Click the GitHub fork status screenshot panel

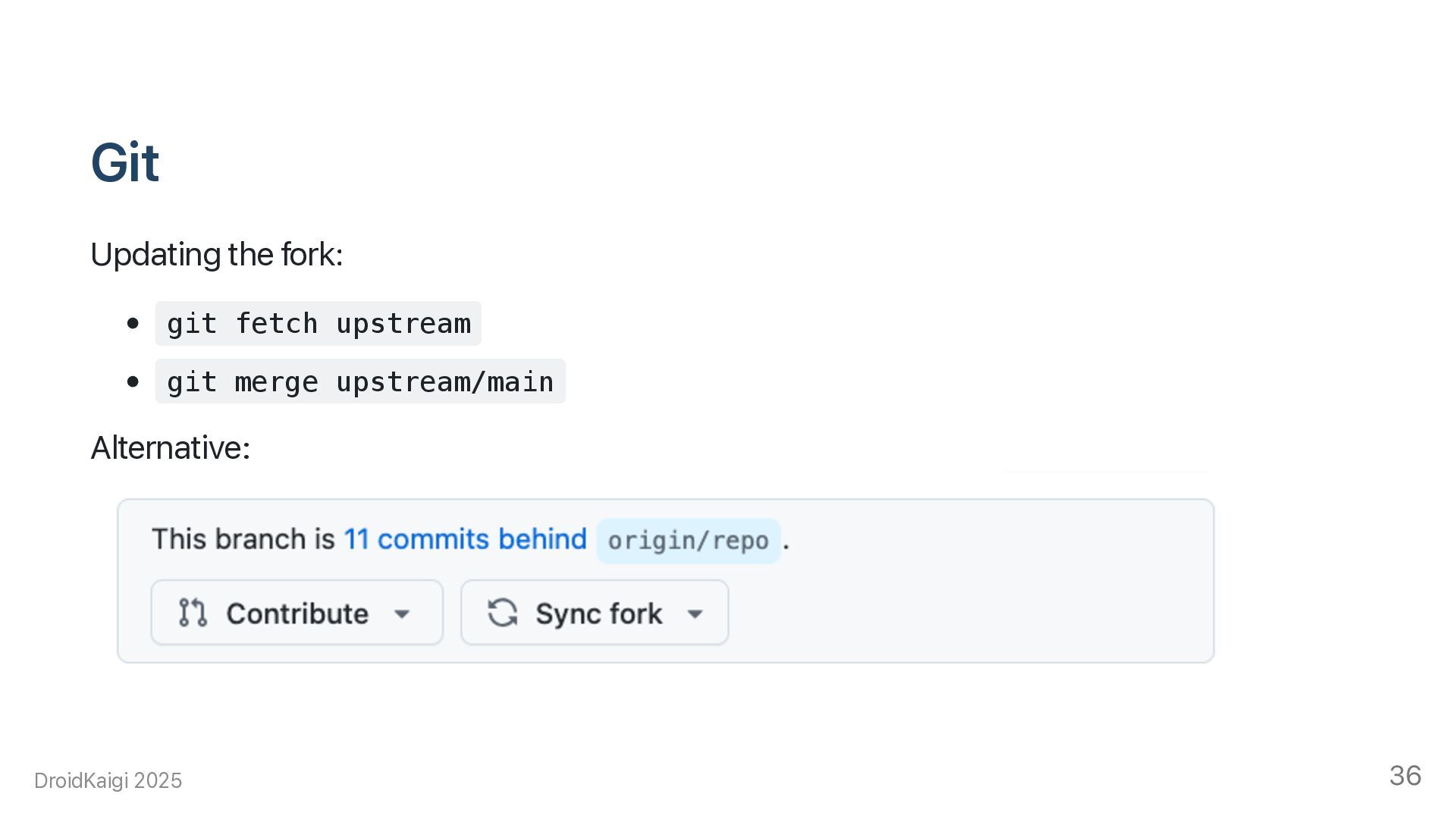point(666,581)
